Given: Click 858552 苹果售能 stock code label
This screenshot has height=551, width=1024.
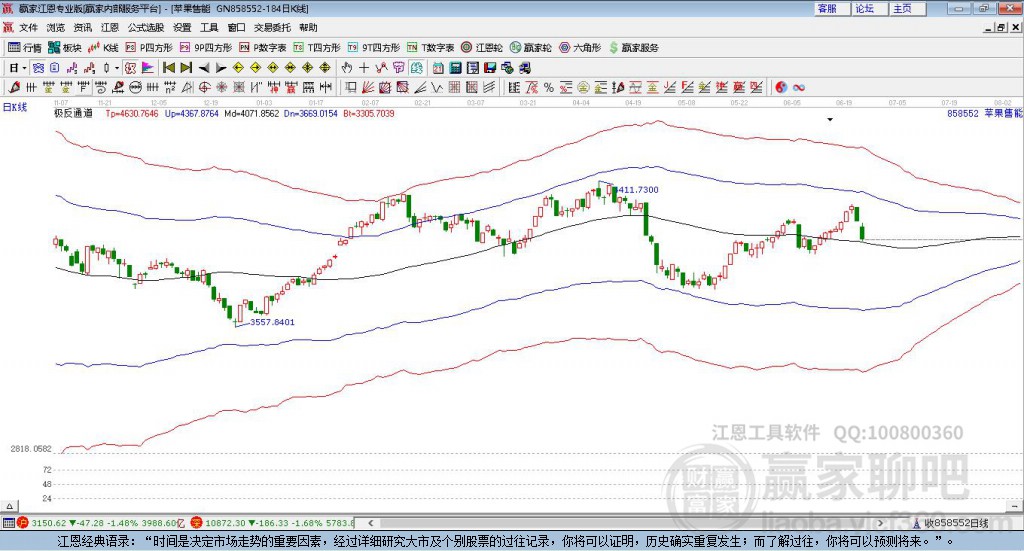Looking at the screenshot, I should (985, 113).
